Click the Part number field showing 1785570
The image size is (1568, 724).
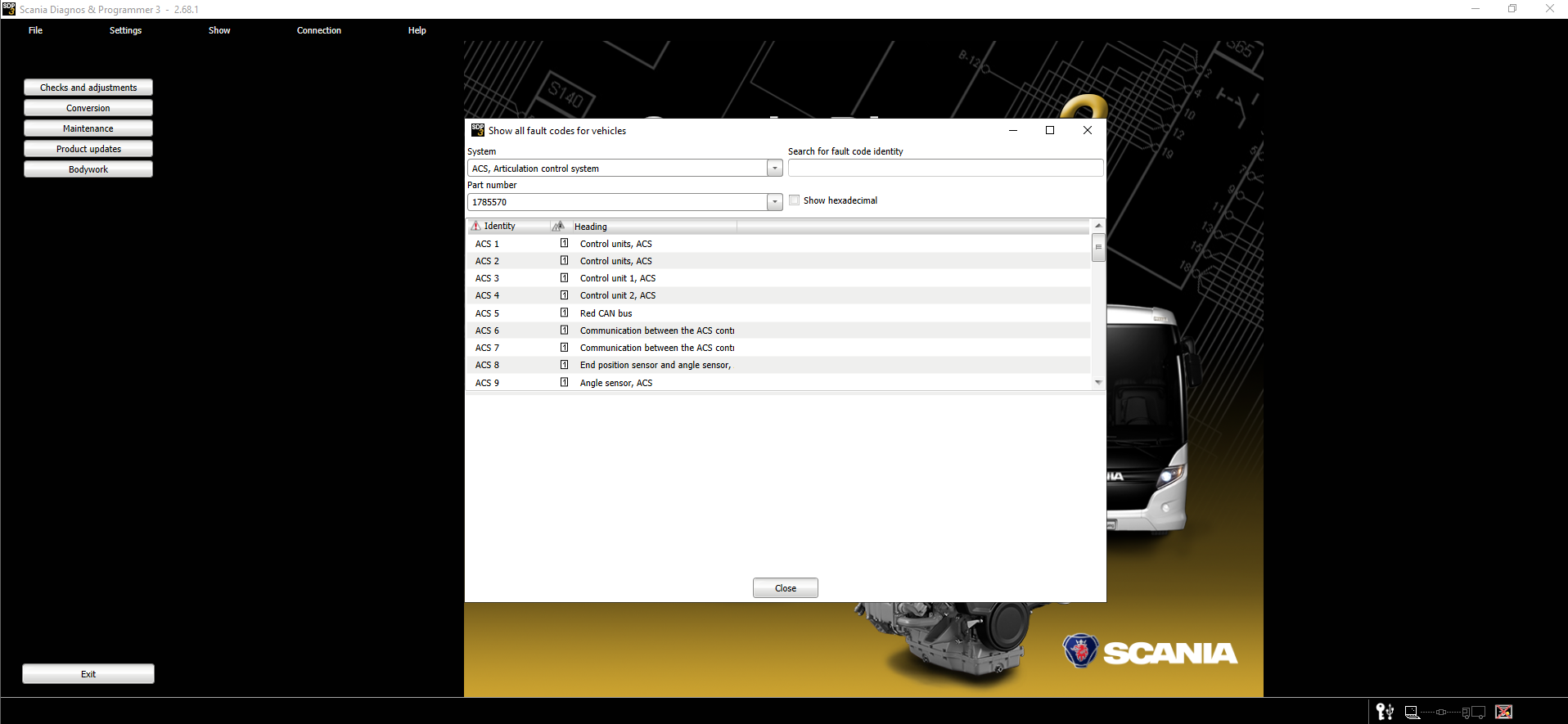pyautogui.click(x=617, y=201)
